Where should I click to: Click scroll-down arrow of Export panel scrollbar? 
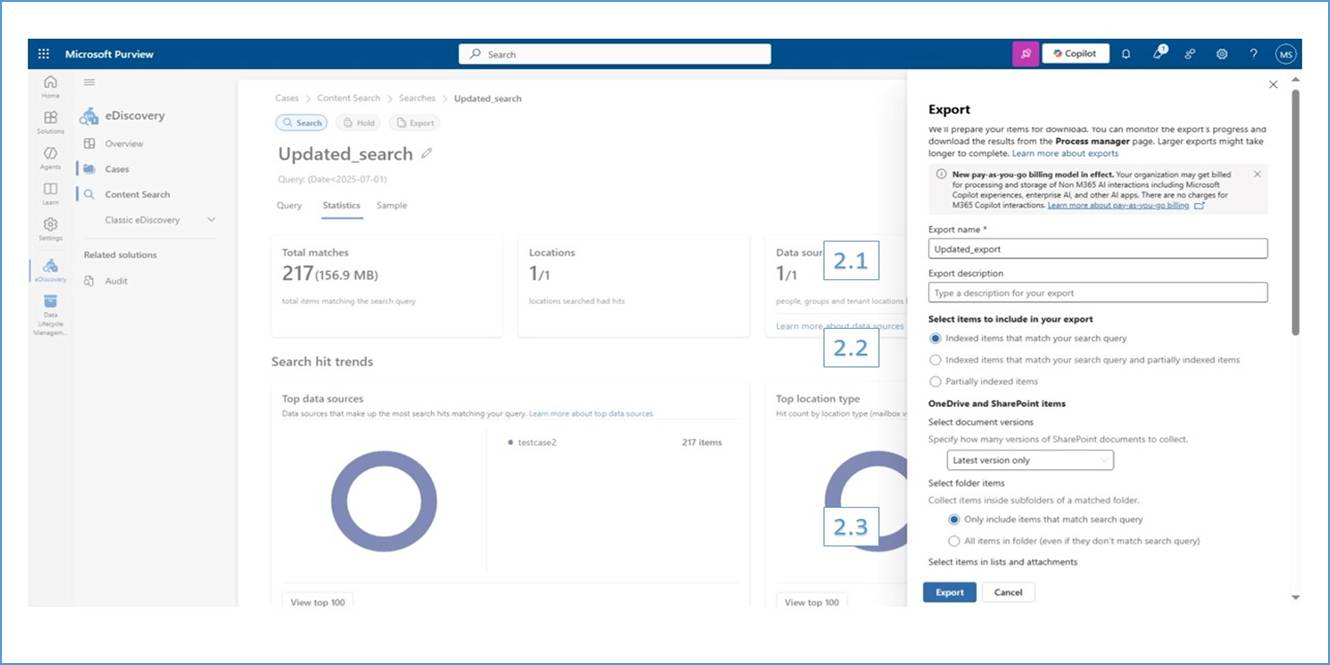click(x=1296, y=597)
